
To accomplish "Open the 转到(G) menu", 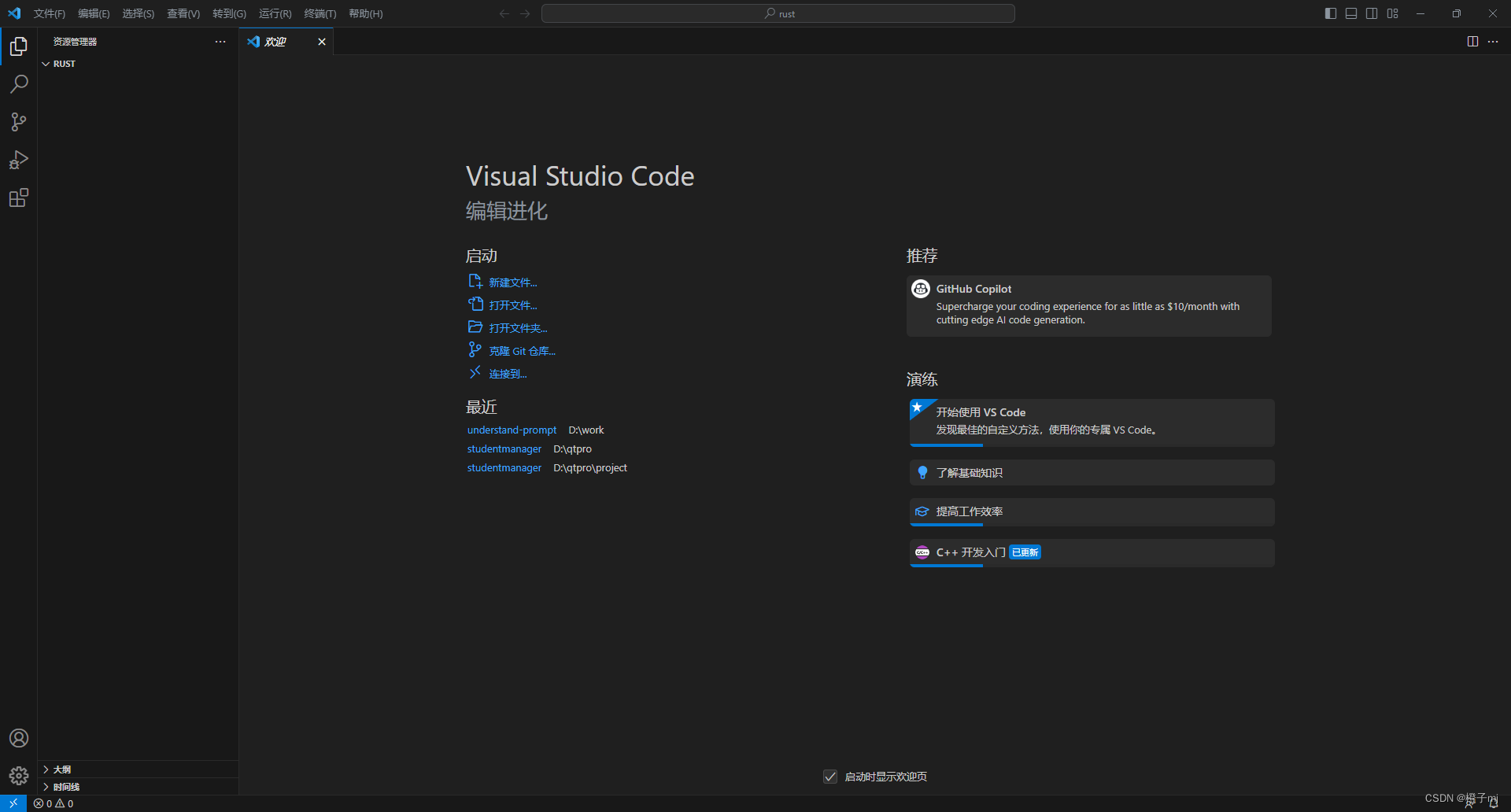I will click(x=229, y=13).
